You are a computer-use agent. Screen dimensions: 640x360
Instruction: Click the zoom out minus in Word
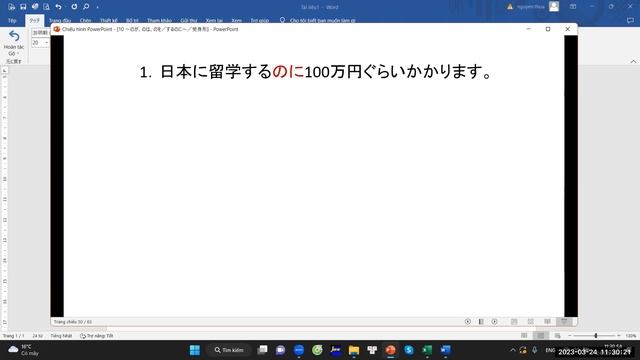point(570,336)
